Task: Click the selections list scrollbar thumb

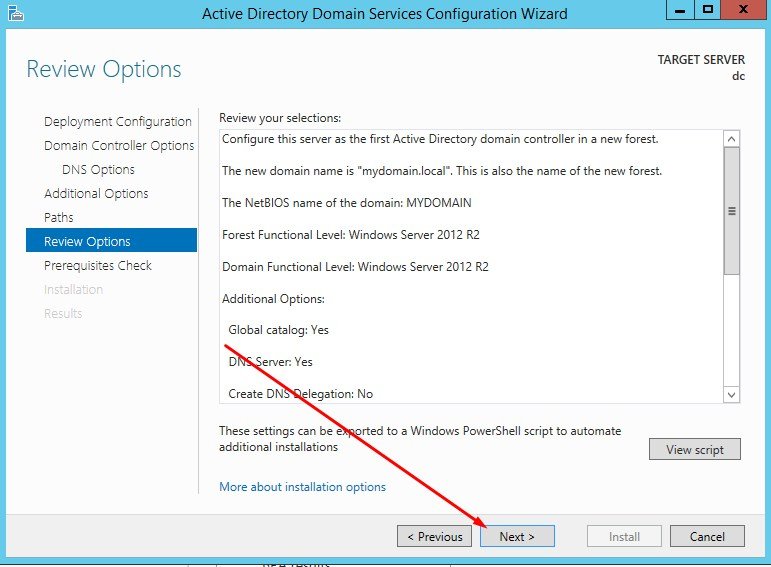Action: point(731,211)
